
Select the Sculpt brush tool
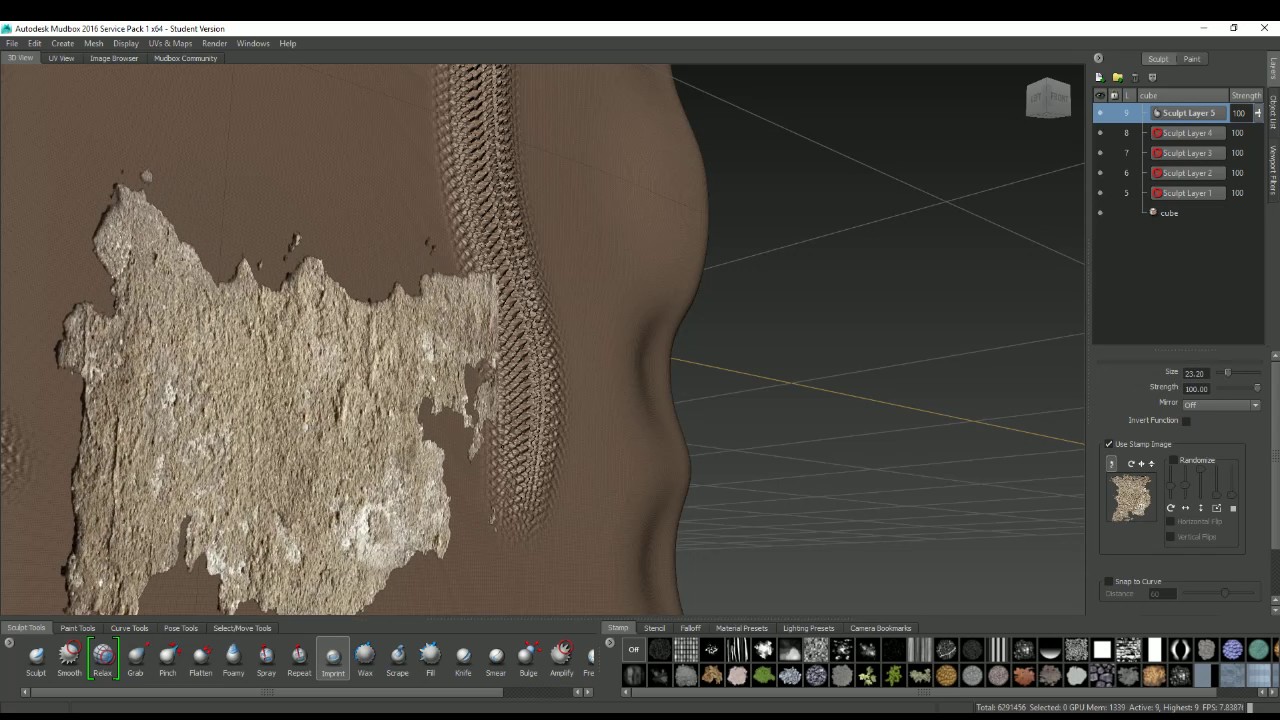click(36, 659)
